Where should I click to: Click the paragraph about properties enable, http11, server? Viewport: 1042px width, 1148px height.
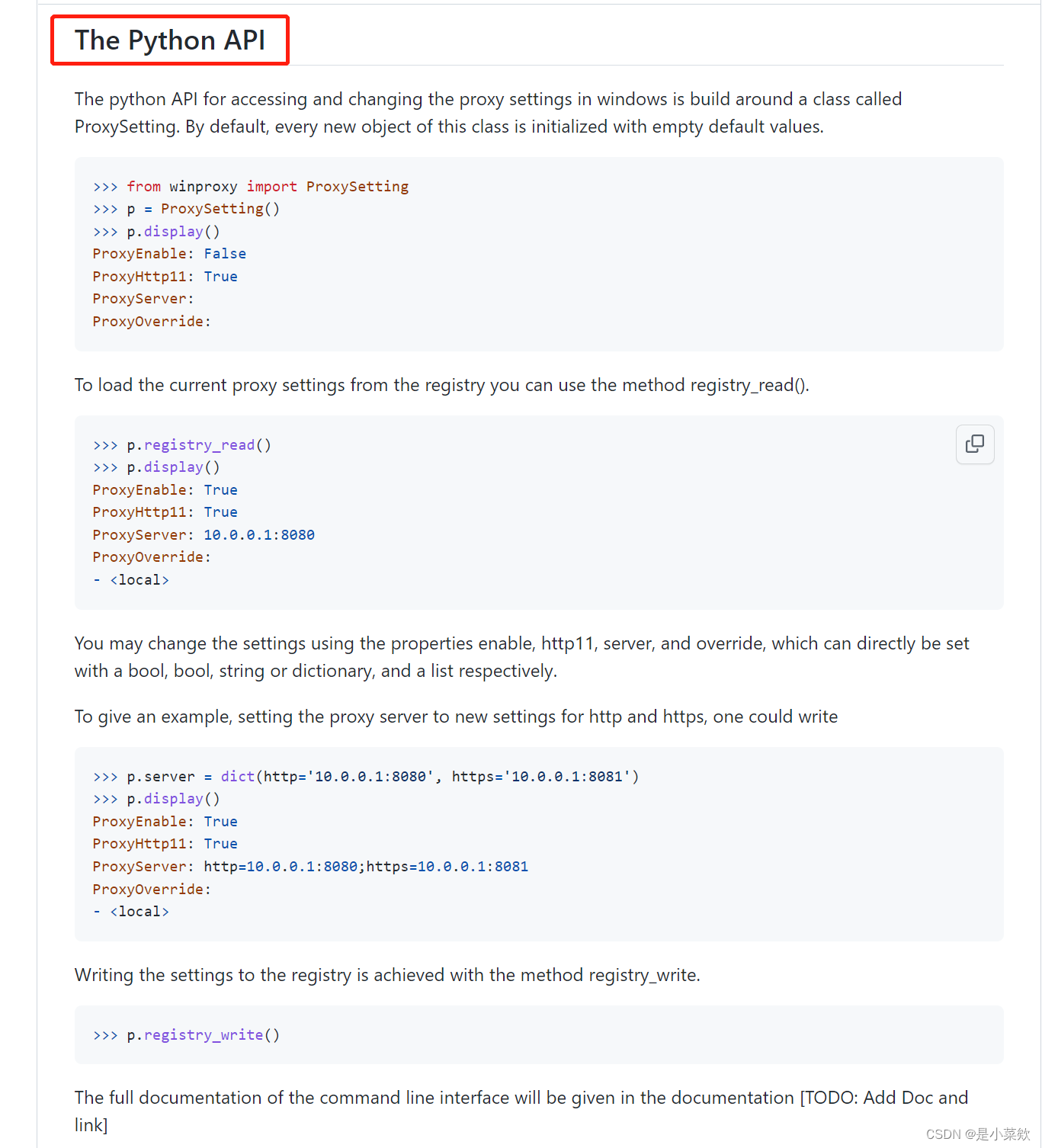[522, 657]
